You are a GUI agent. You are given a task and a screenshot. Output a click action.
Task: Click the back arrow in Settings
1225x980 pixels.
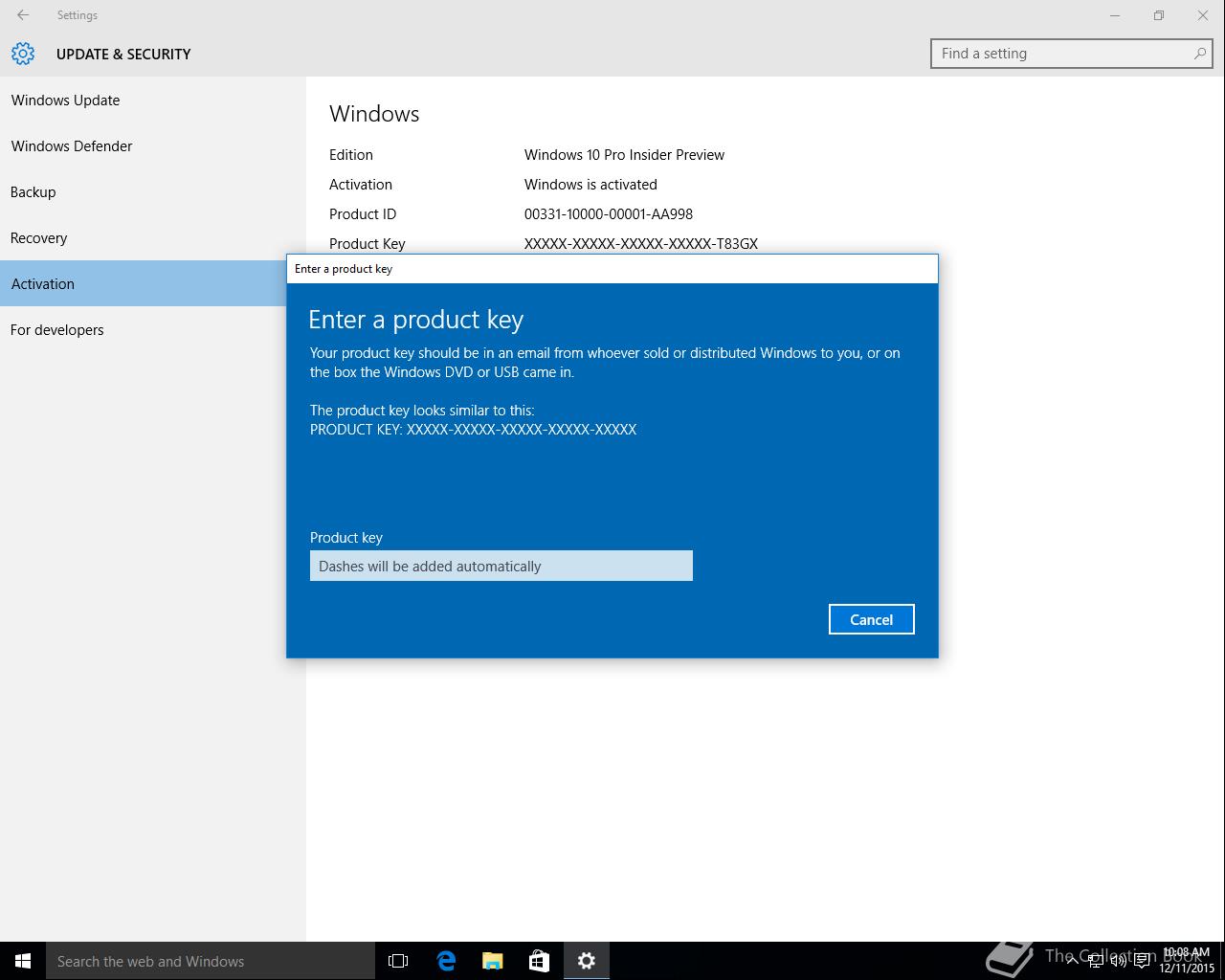point(23,15)
